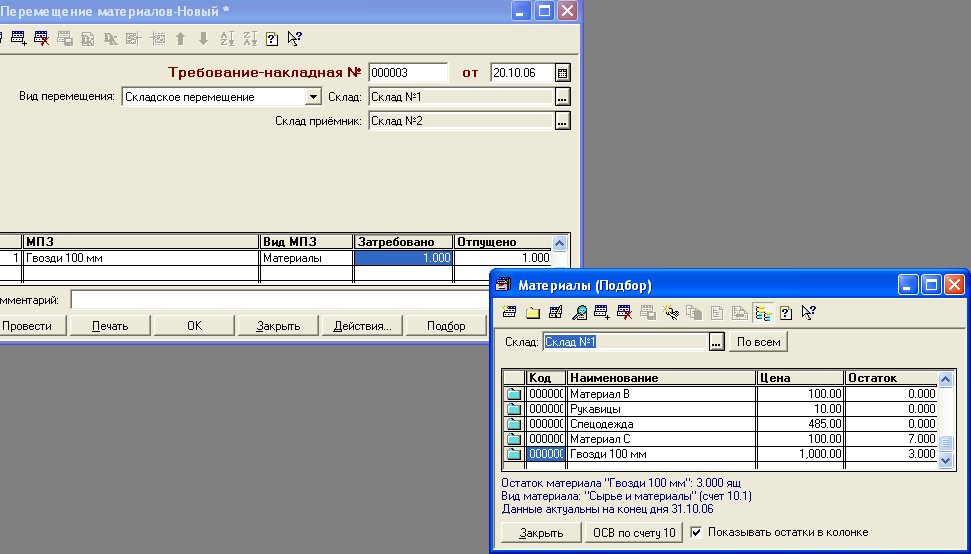Click delete row icon in document toolbar
Screen dimensions: 971x554
click(41, 38)
